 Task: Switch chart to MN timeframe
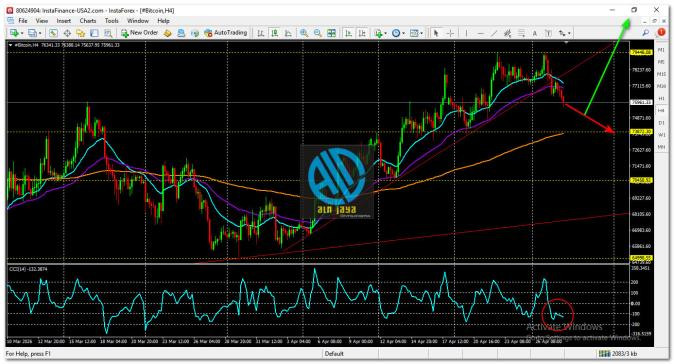[661, 147]
